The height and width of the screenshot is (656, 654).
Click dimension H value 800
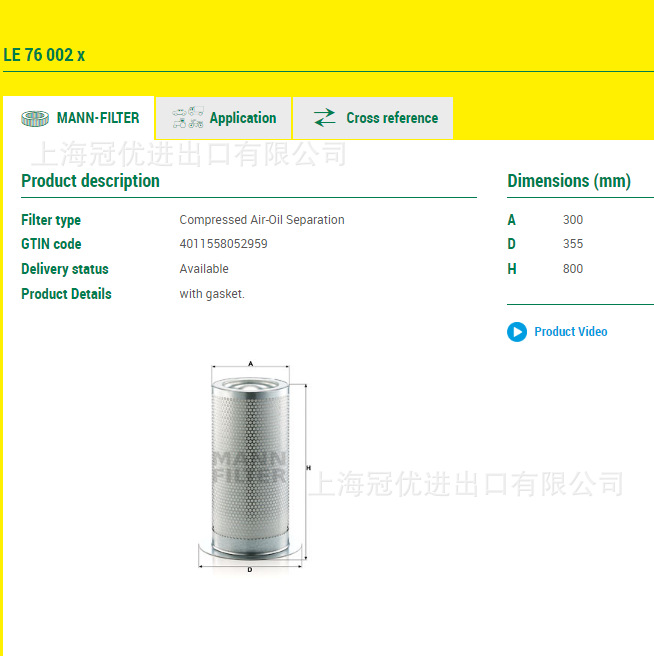(x=573, y=269)
